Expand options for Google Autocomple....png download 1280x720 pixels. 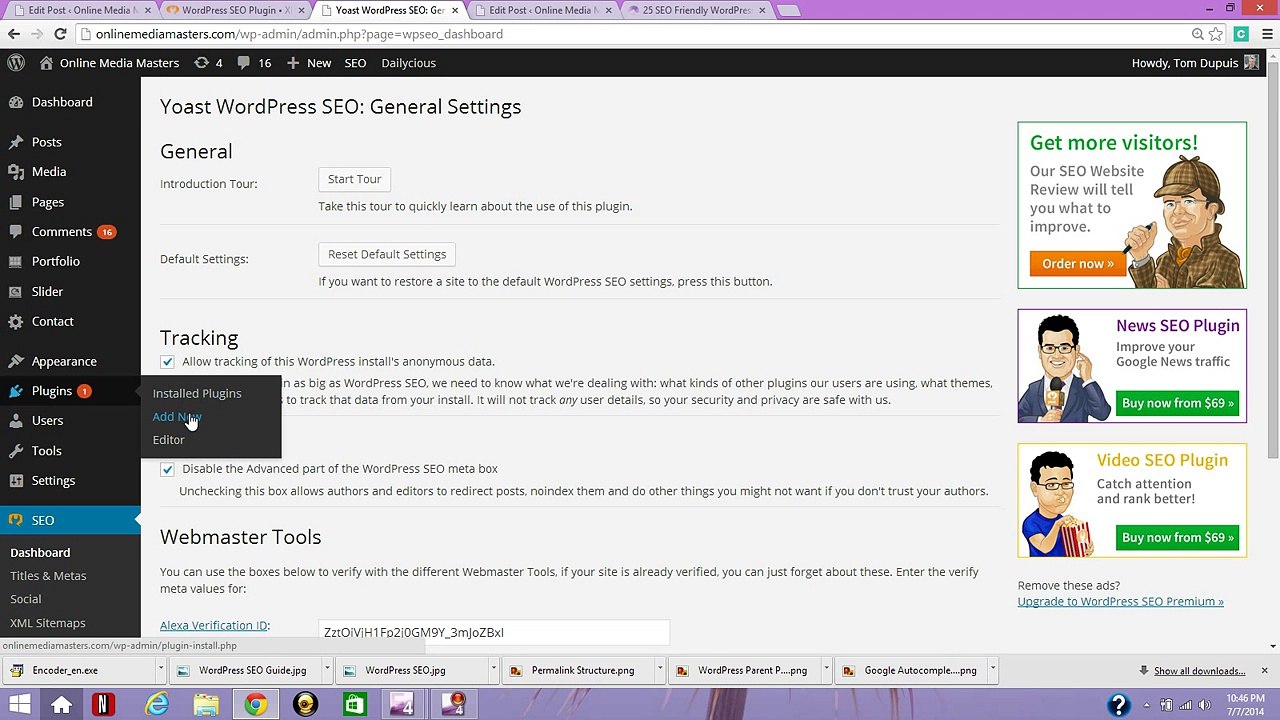pyautogui.click(x=992, y=670)
